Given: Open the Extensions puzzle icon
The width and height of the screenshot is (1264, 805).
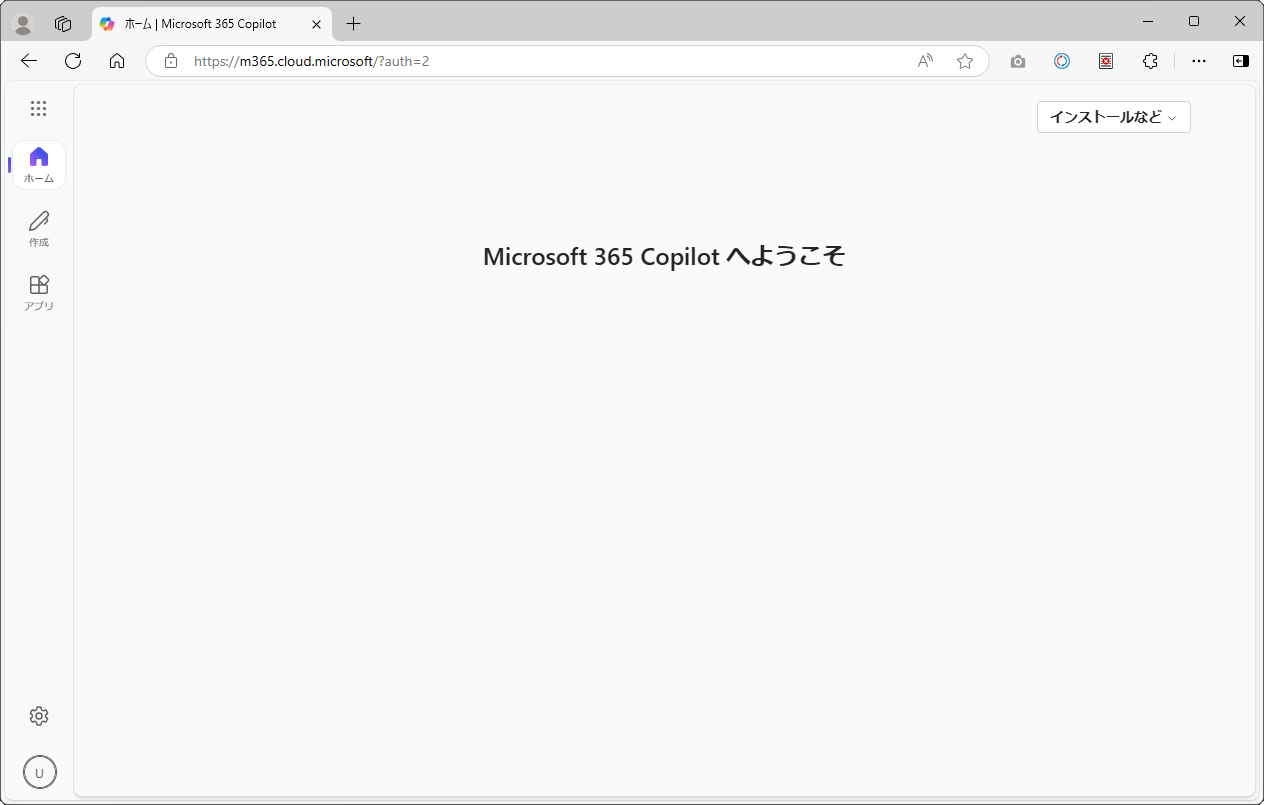Looking at the screenshot, I should tap(1150, 61).
